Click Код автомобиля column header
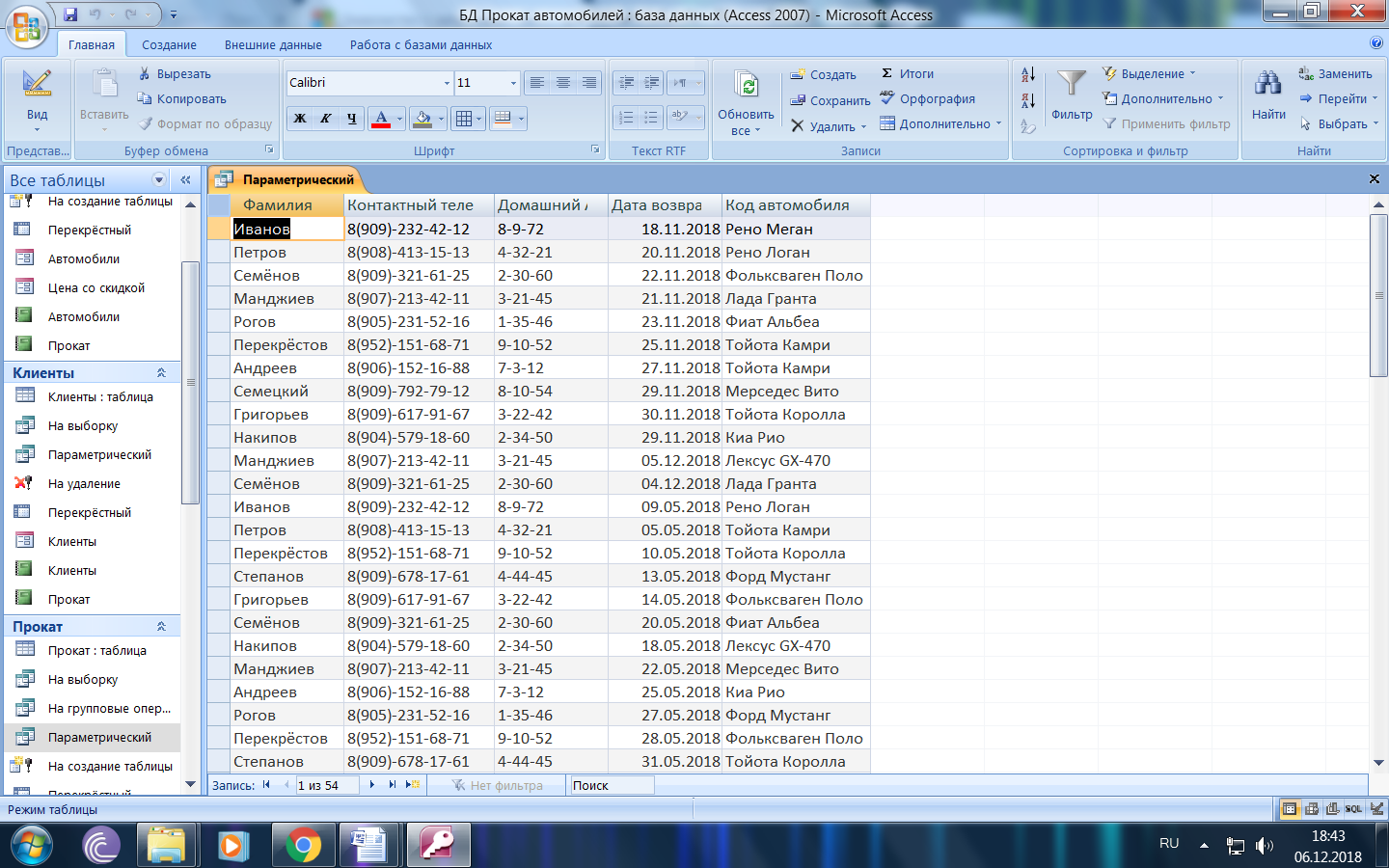 [x=796, y=204]
